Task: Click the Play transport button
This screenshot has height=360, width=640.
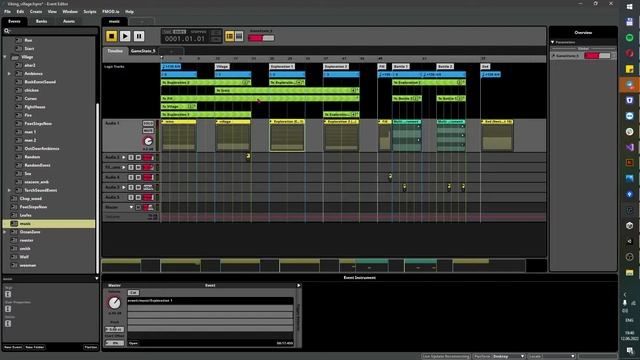Action: (125, 36)
